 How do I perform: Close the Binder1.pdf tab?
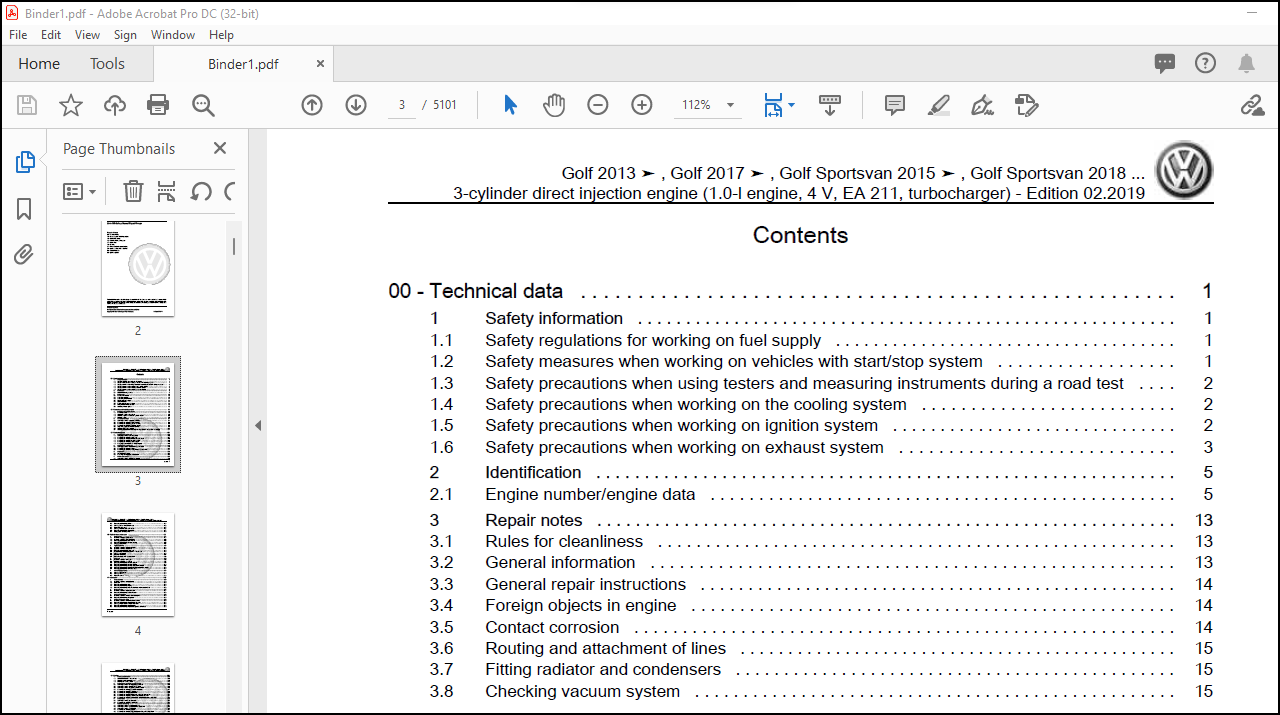tap(320, 63)
